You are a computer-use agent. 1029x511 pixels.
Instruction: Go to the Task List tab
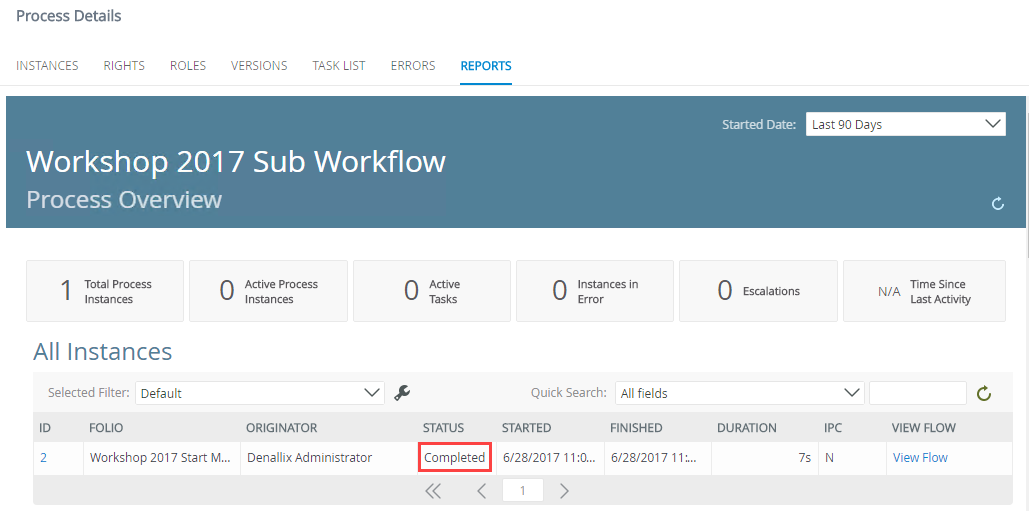pos(339,66)
